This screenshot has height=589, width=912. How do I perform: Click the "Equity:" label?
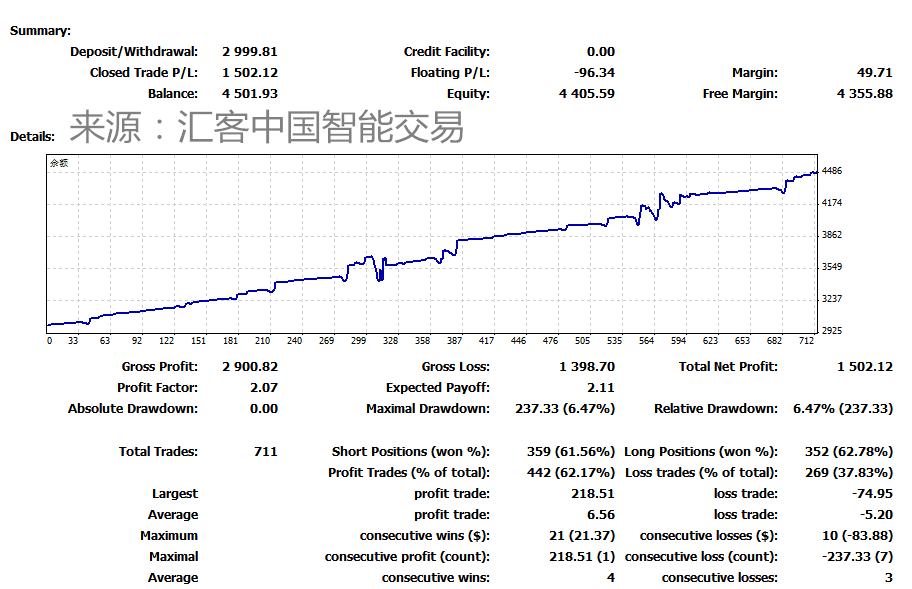(x=468, y=94)
